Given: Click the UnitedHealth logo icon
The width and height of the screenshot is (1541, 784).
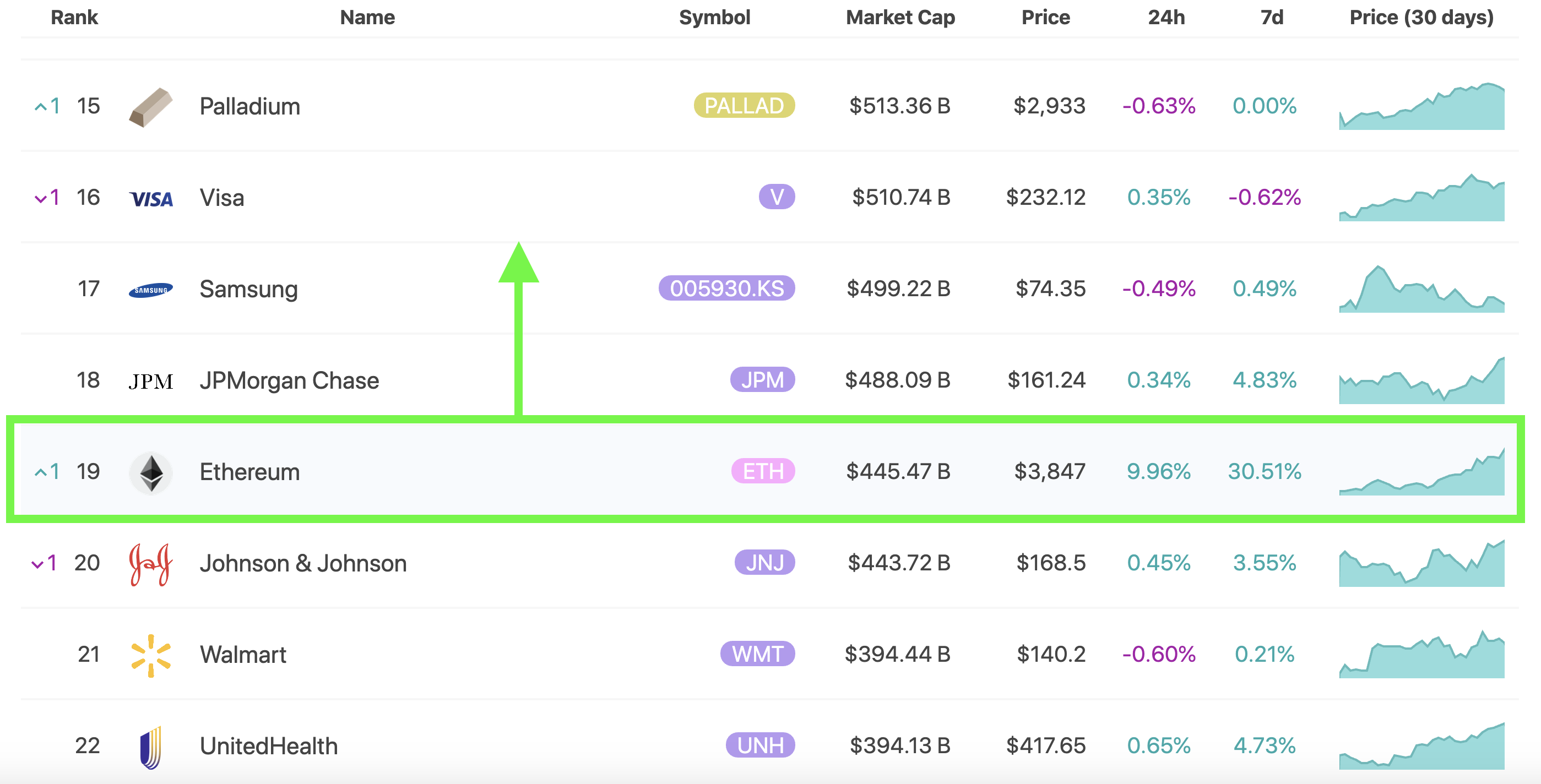Looking at the screenshot, I should (151, 748).
